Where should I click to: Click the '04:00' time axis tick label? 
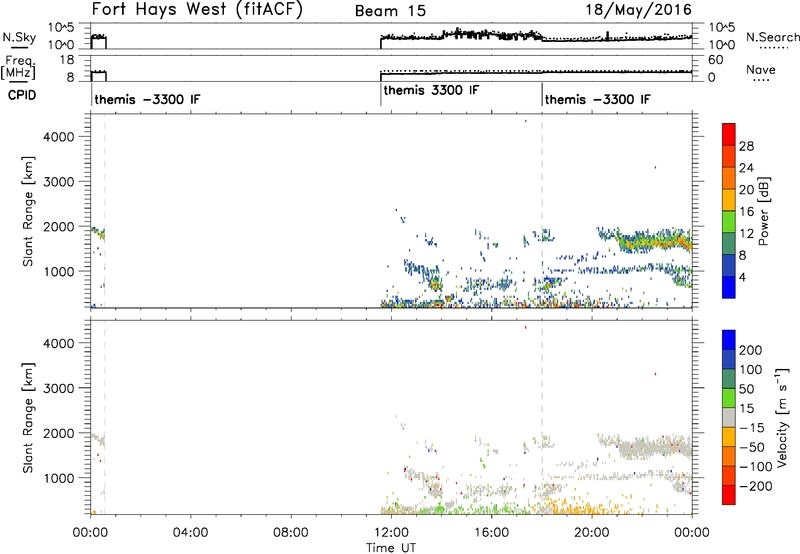coord(190,533)
